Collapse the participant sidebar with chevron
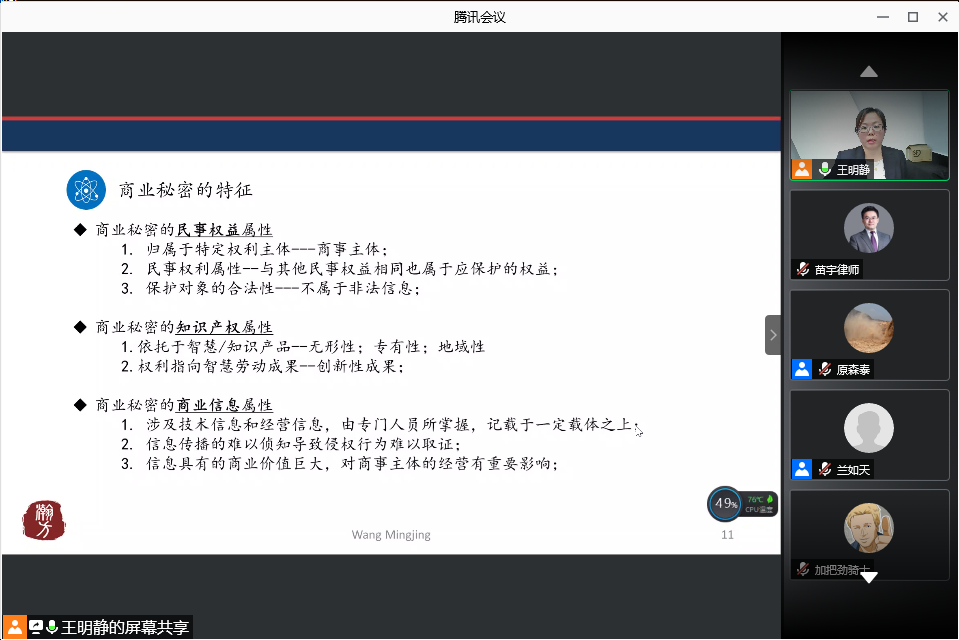This screenshot has height=640, width=959. pos(772,335)
